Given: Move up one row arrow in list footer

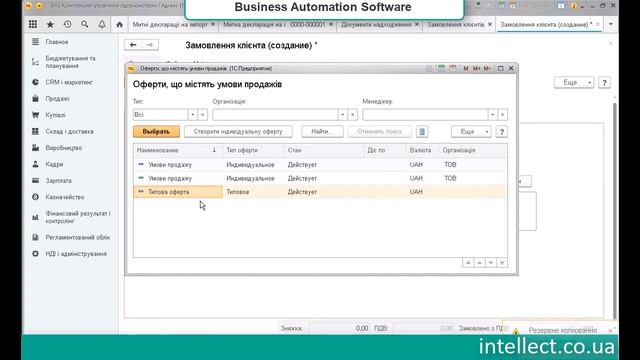Looking at the screenshot, I should pyautogui.click(x=479, y=263).
